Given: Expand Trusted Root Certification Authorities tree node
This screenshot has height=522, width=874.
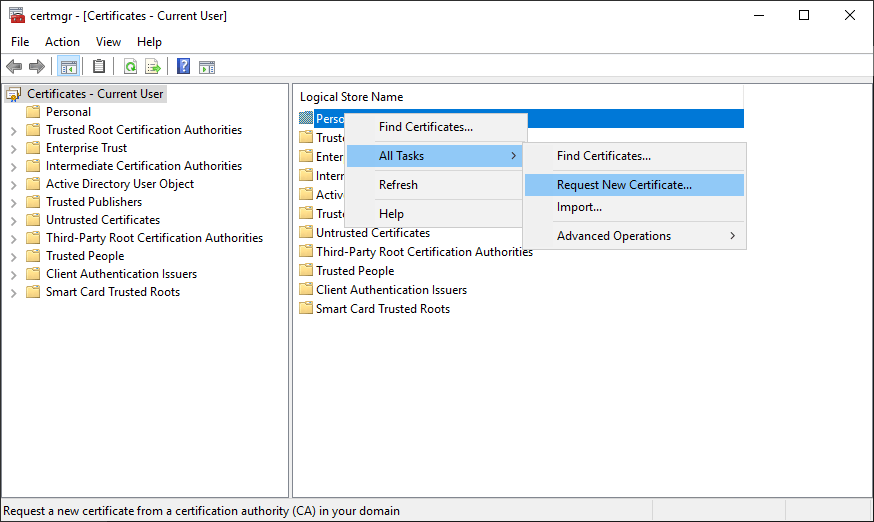Looking at the screenshot, I should [13, 130].
